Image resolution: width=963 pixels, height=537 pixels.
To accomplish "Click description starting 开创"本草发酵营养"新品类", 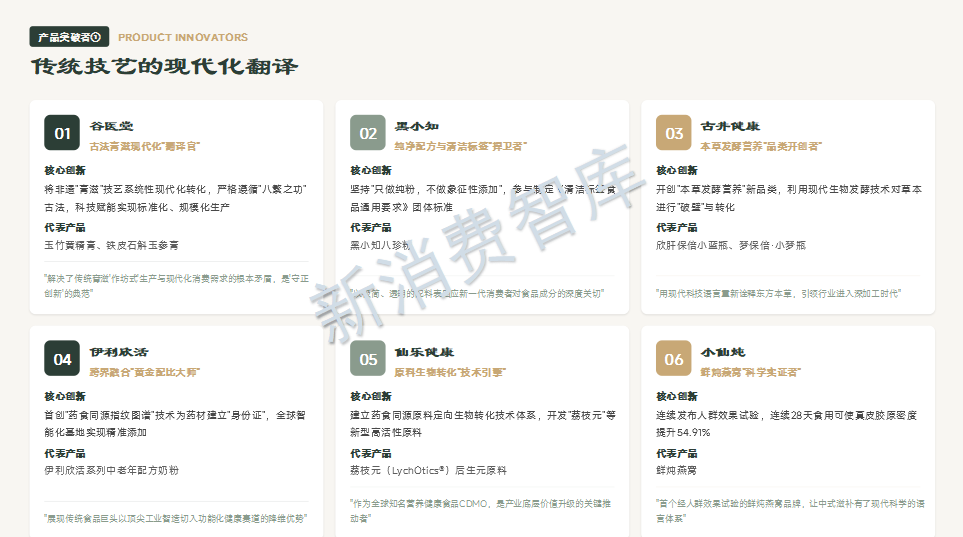I will (789, 198).
